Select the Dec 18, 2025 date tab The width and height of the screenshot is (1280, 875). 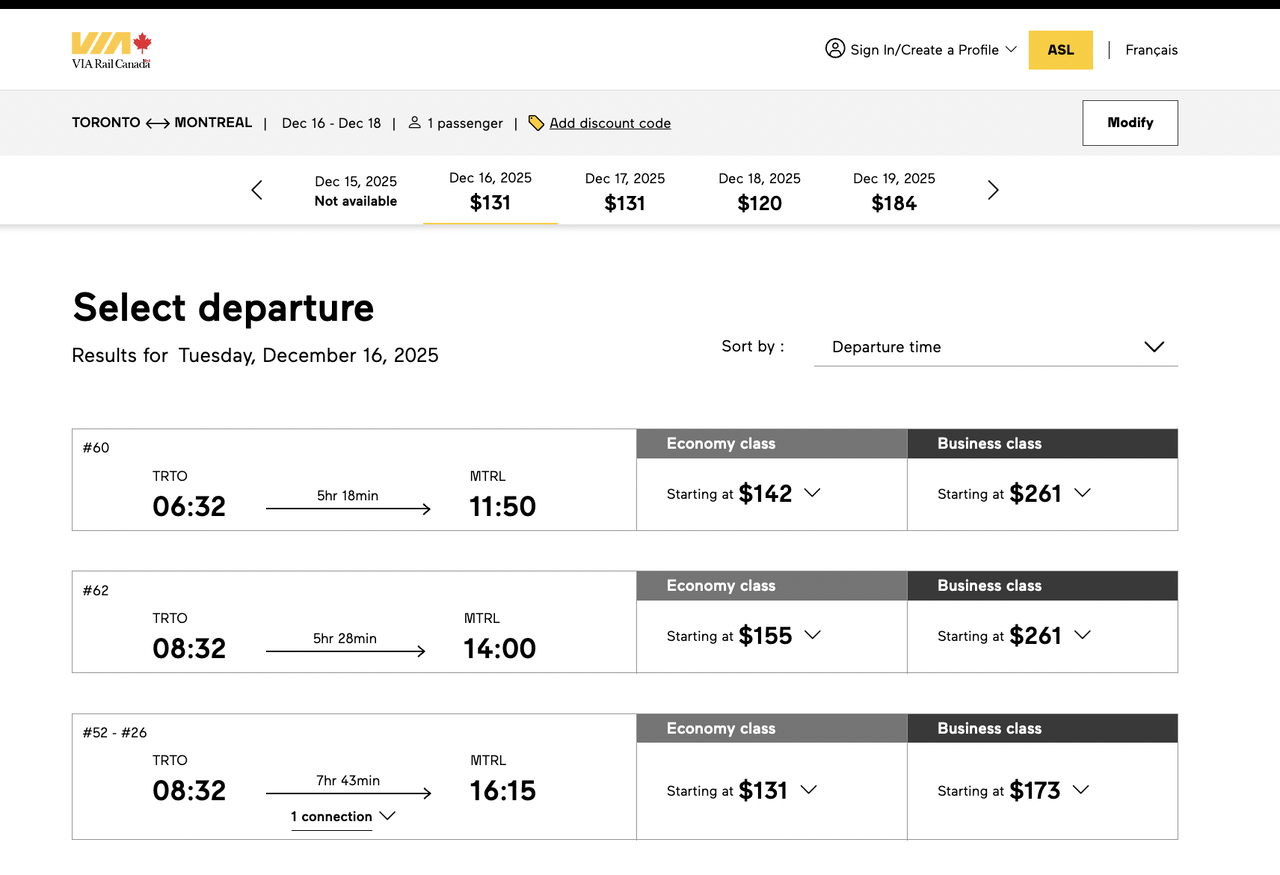point(759,191)
